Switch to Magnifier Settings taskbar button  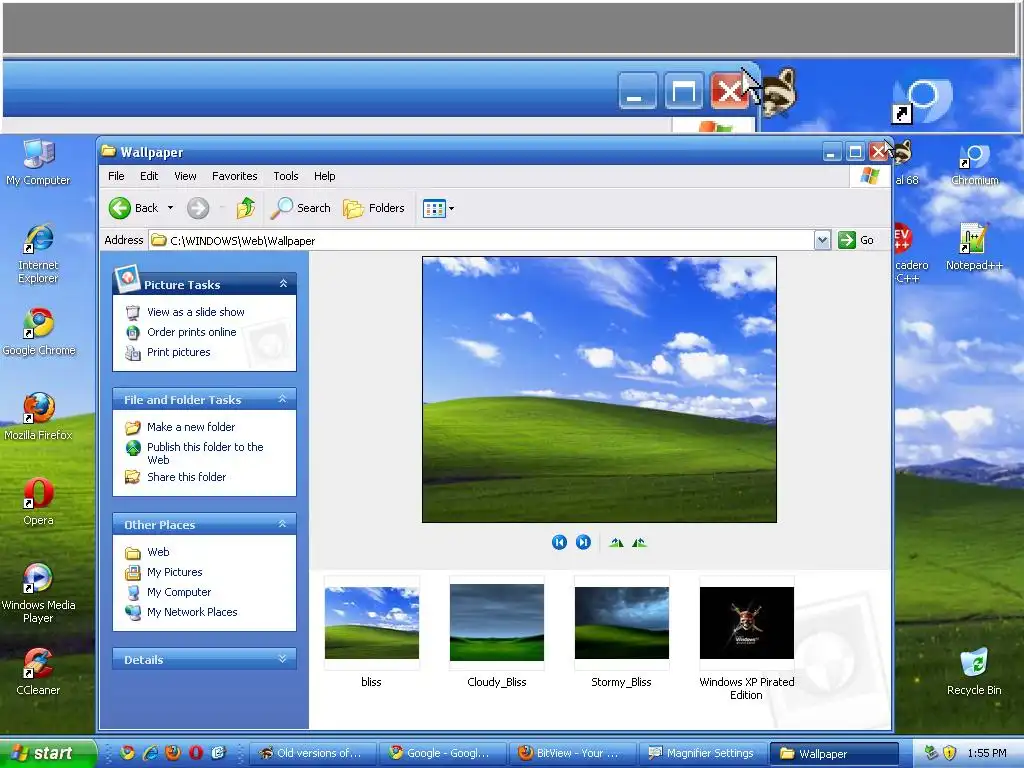(703, 754)
